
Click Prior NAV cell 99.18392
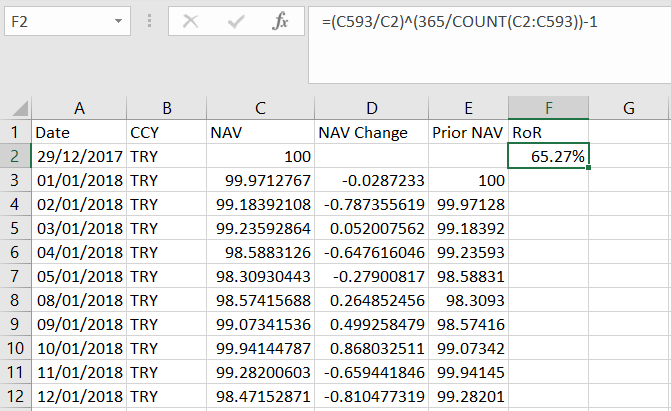468,228
